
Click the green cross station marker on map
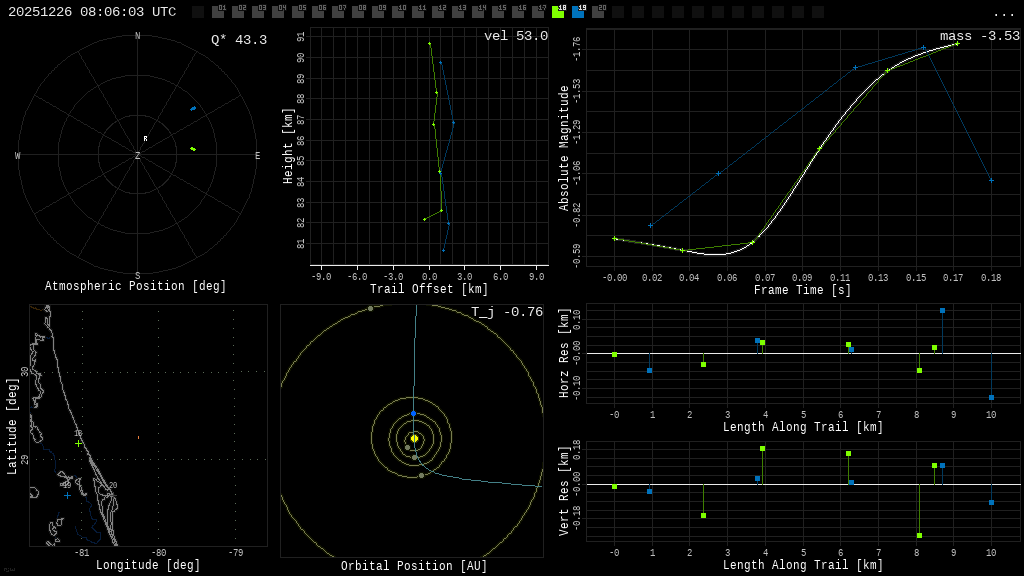[x=78, y=443]
